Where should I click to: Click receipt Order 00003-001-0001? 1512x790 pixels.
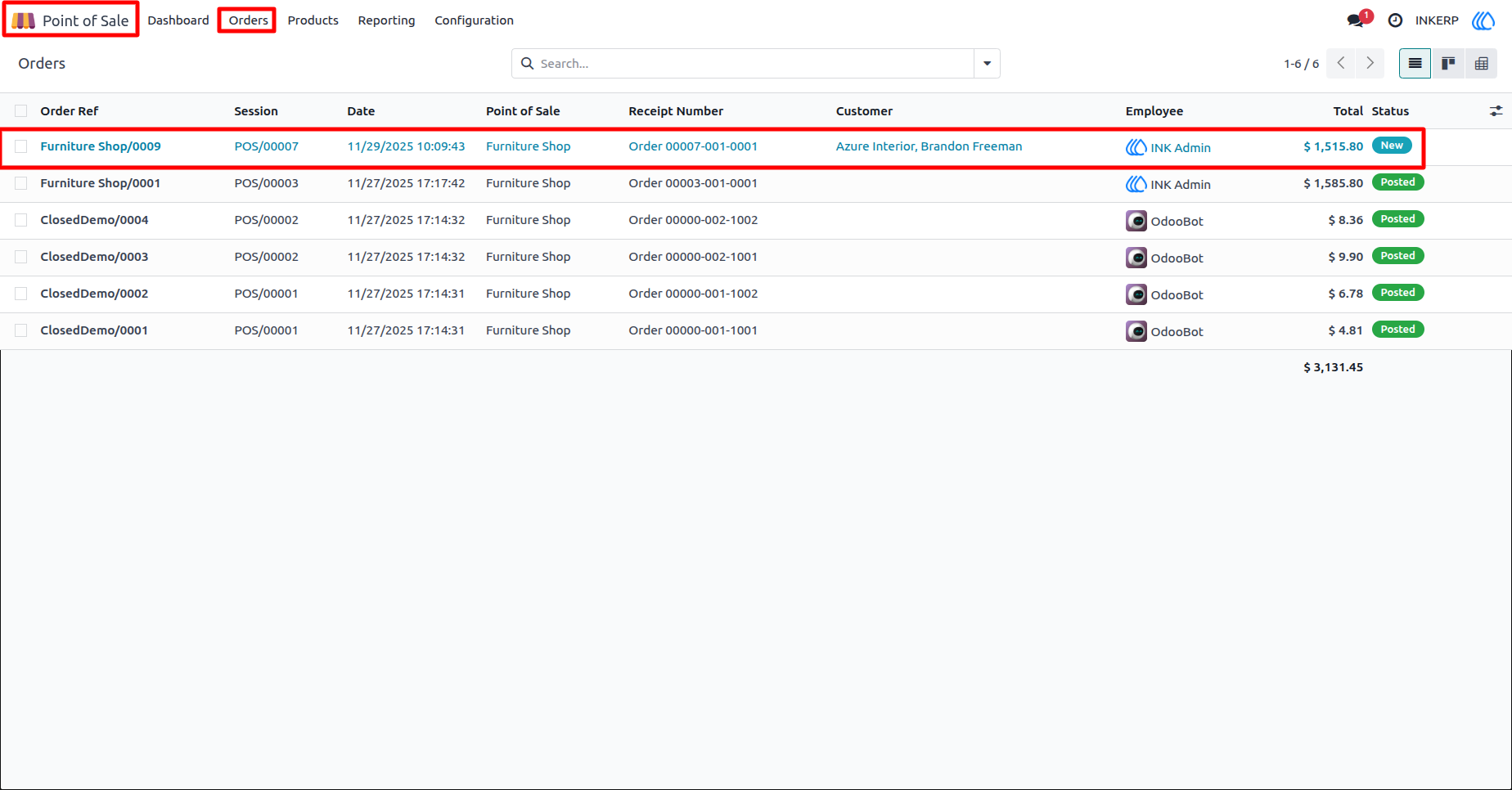[x=693, y=183]
